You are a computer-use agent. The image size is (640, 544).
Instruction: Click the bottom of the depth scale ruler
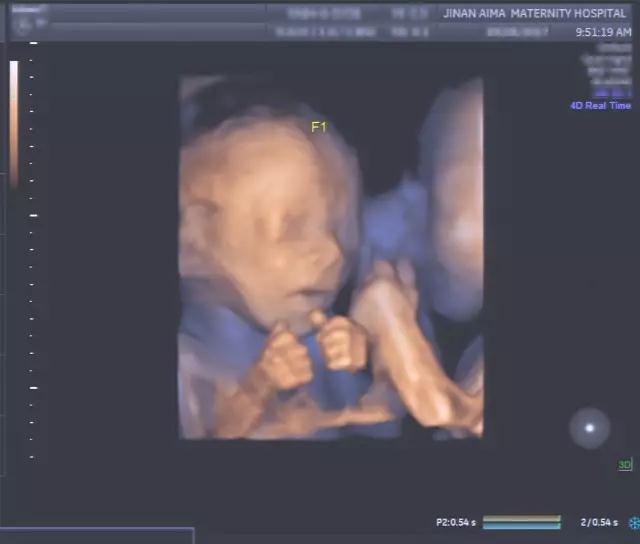(33, 456)
